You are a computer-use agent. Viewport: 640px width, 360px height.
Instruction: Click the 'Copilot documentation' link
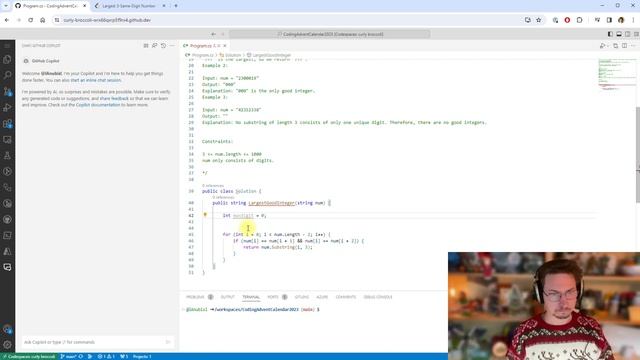(x=98, y=105)
